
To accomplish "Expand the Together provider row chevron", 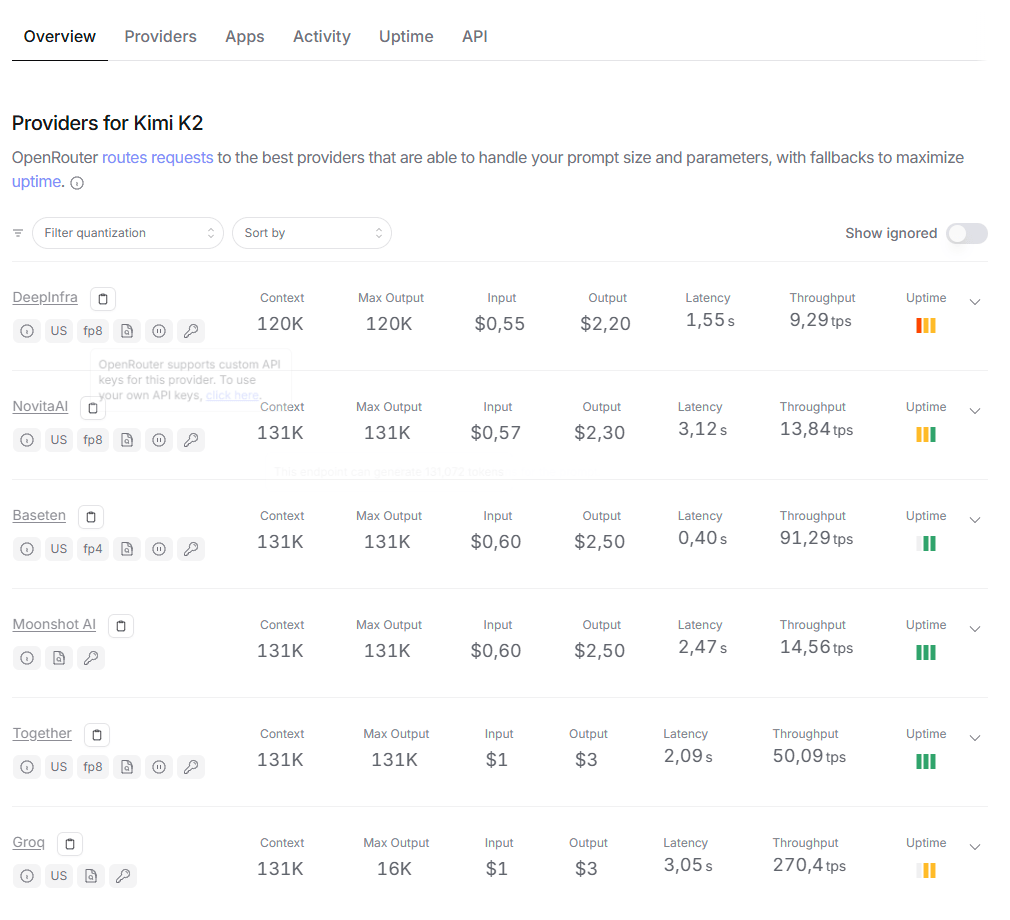I will click(x=975, y=737).
